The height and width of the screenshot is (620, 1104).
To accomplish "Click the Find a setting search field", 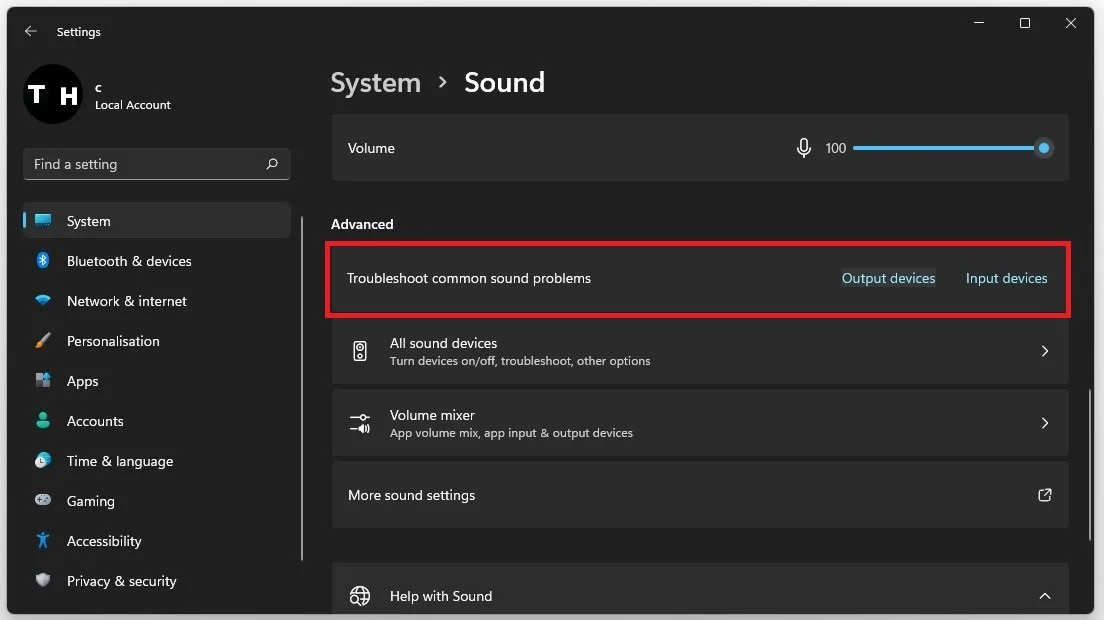I will pyautogui.click(x=145, y=164).
